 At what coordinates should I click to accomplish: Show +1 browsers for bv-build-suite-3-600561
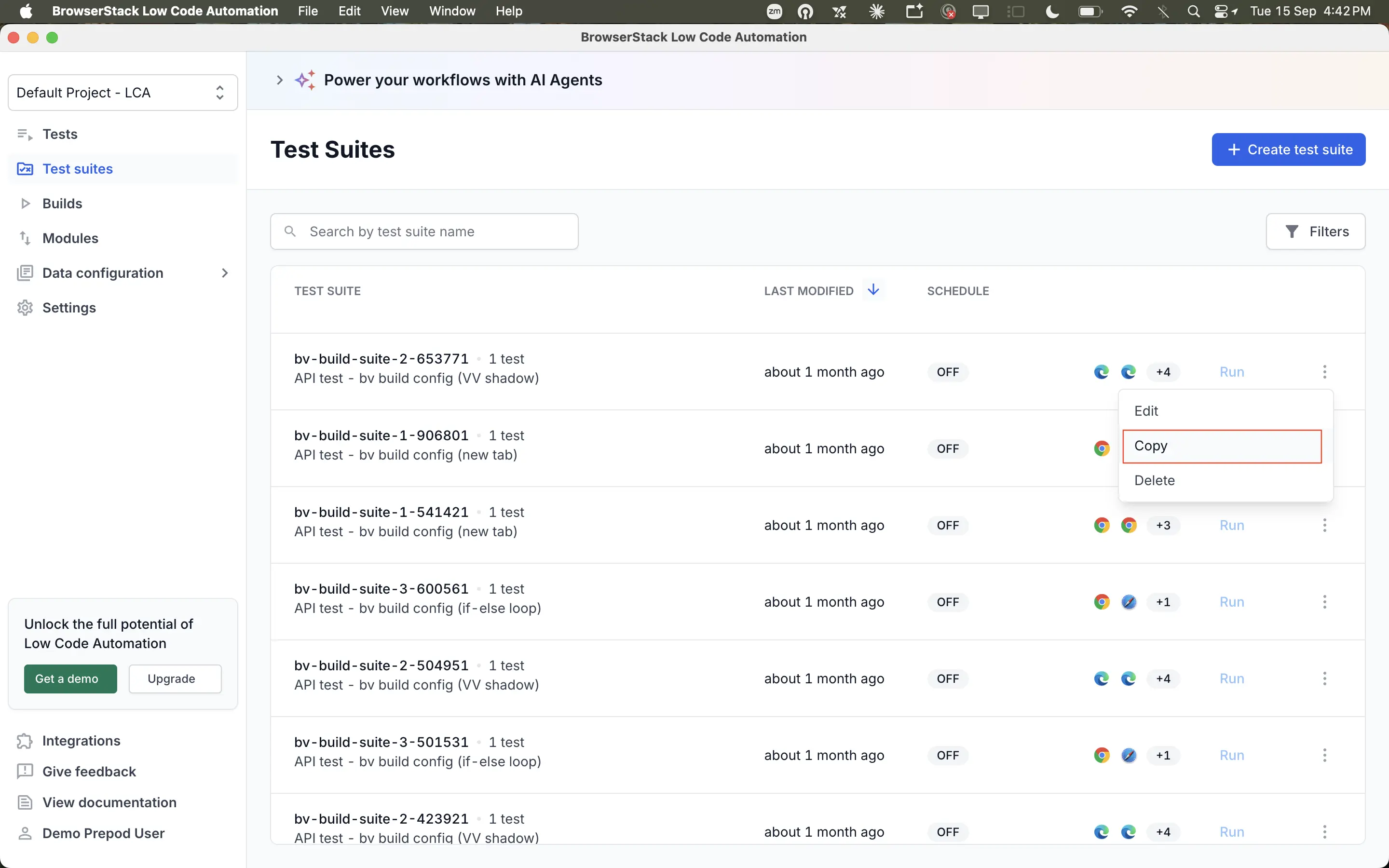1163,602
